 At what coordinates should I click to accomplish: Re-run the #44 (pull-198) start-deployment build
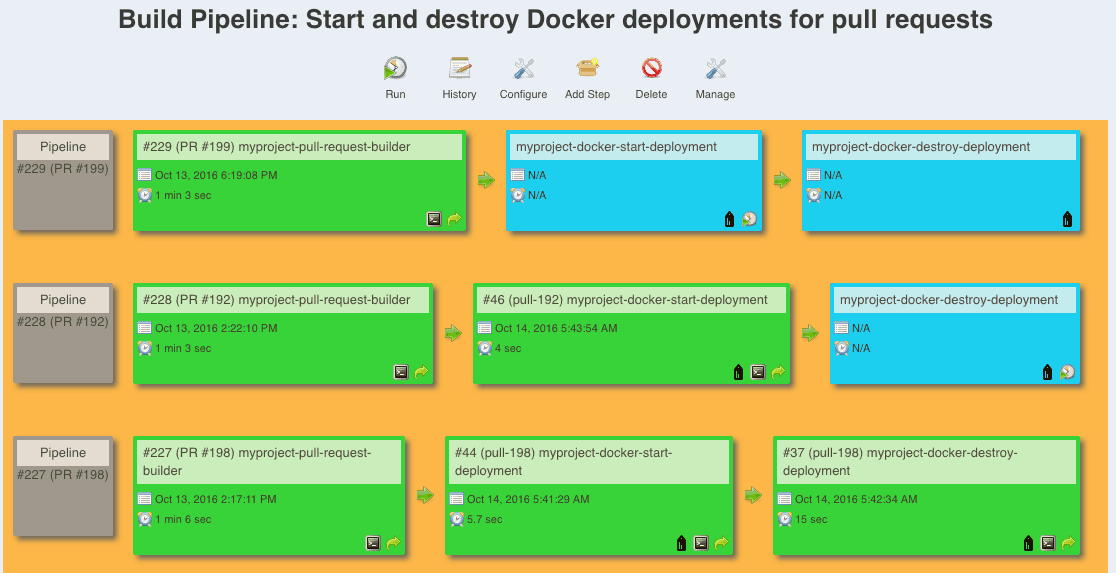coord(721,544)
